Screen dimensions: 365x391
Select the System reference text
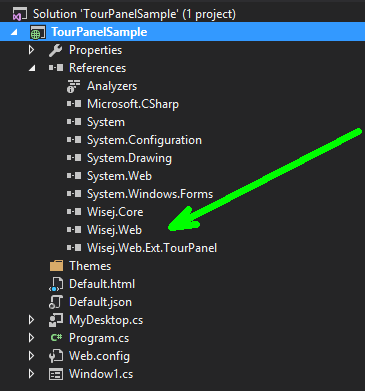(106, 122)
